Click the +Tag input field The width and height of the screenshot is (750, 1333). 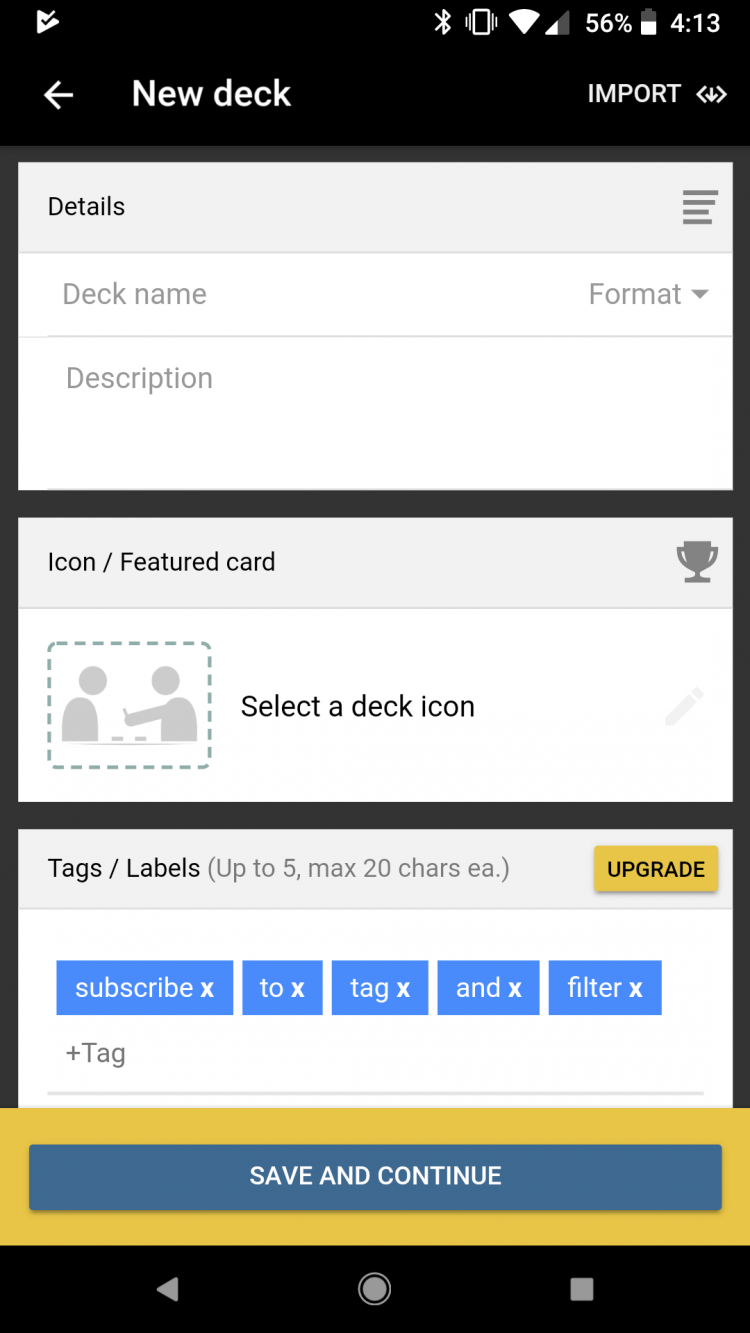pyautogui.click(x=96, y=1052)
